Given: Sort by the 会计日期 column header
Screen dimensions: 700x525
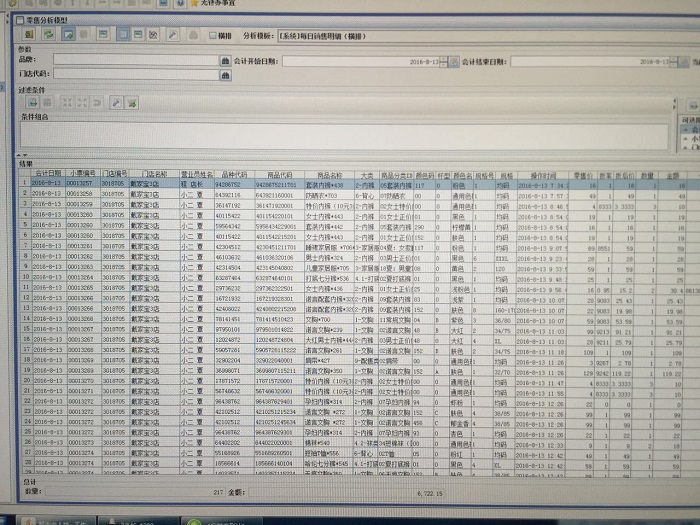Looking at the screenshot, I should click(47, 173).
